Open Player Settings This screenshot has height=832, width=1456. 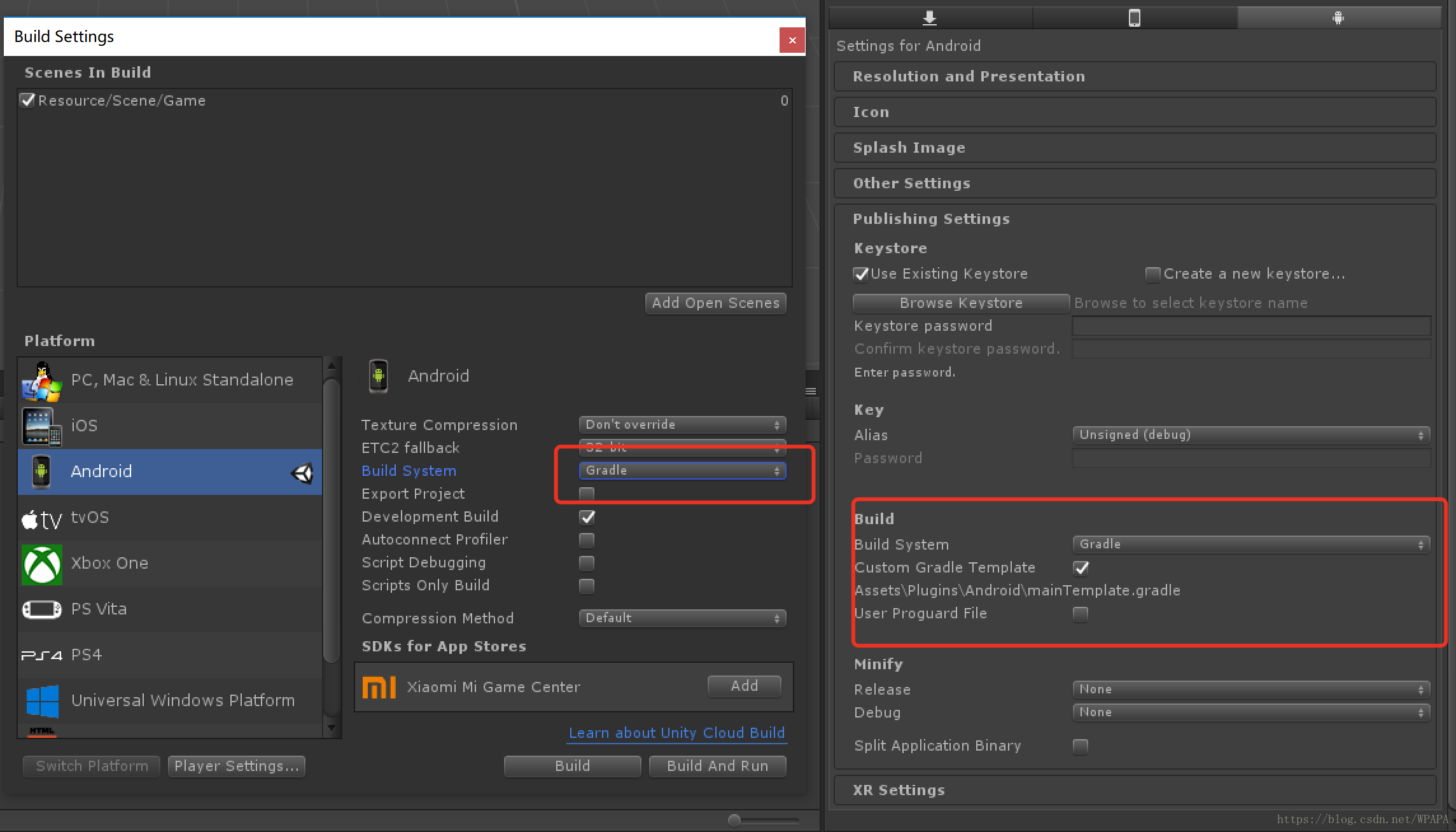pyautogui.click(x=237, y=766)
